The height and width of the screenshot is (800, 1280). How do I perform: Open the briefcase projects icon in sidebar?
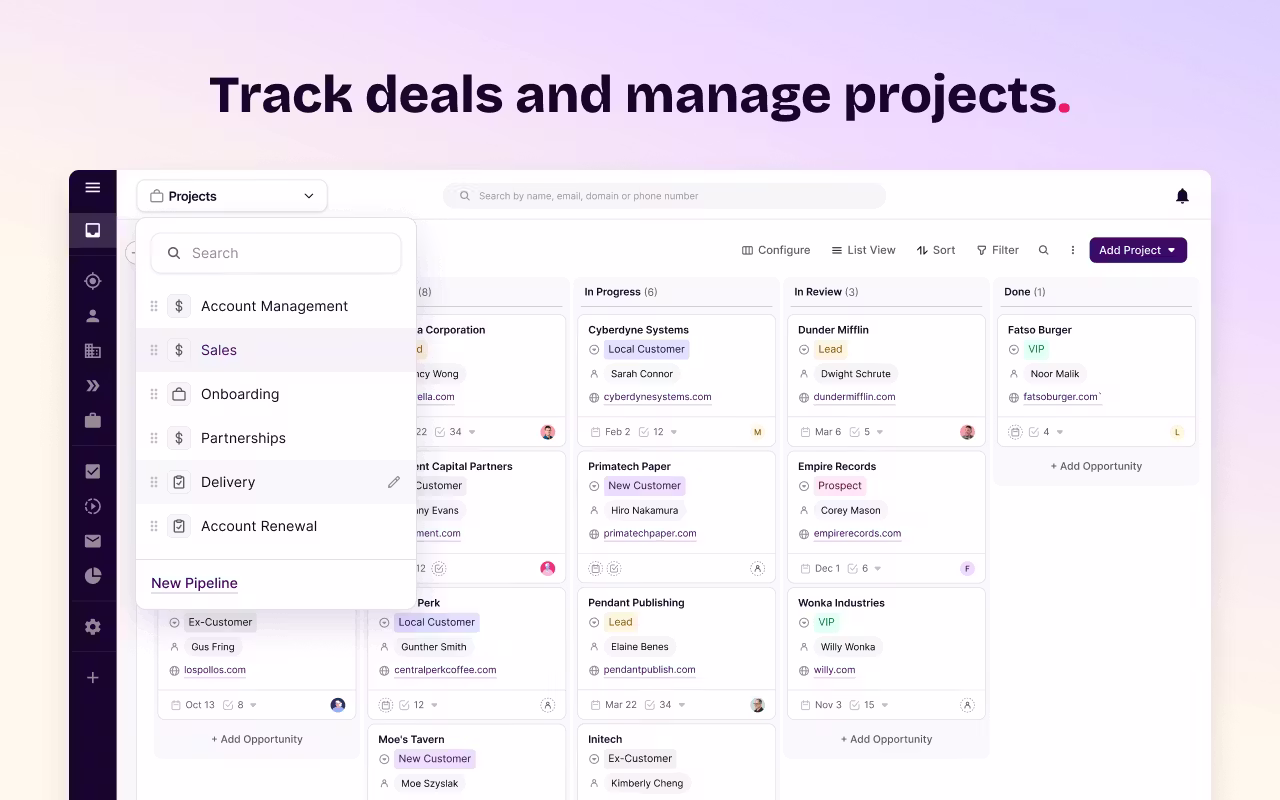(93, 421)
